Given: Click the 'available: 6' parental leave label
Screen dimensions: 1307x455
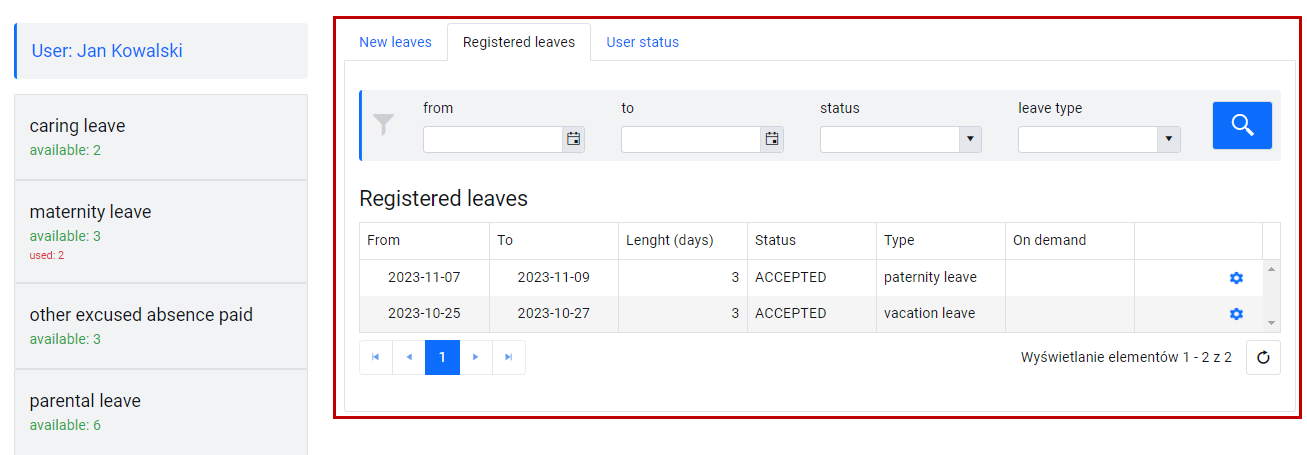Looking at the screenshot, I should tap(65, 425).
